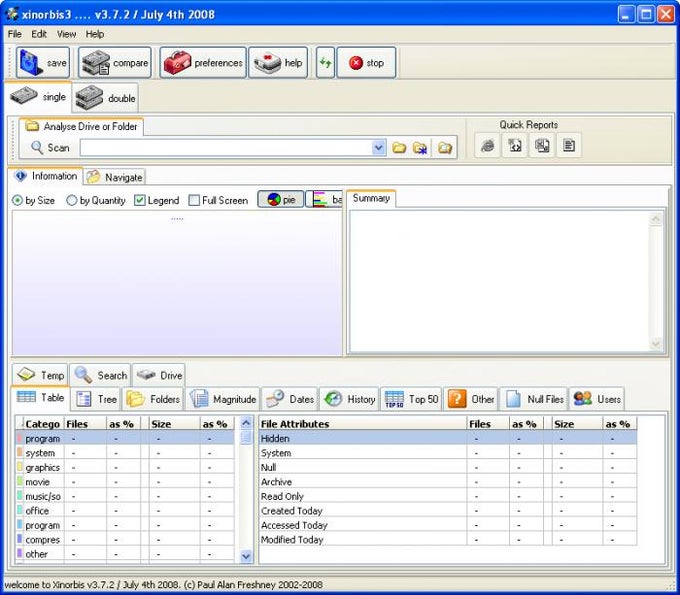
Task: Select the Information tab
Action: (x=46, y=176)
